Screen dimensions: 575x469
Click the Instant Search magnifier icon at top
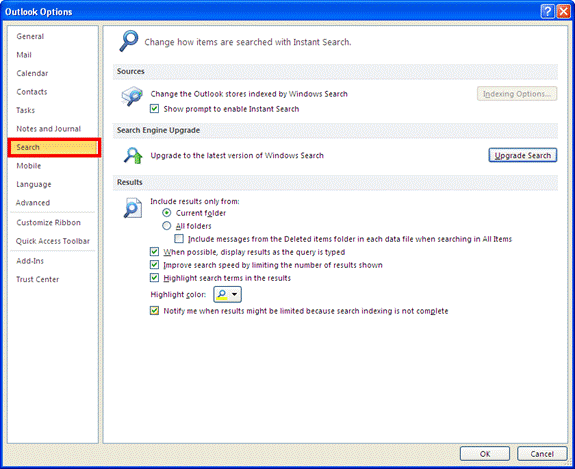click(128, 41)
